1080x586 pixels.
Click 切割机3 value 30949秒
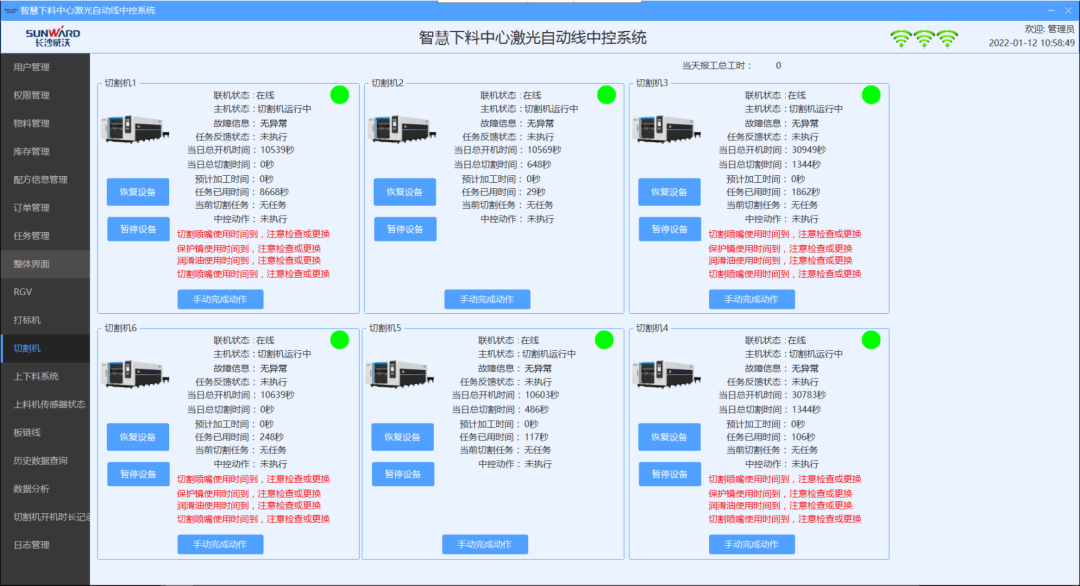click(x=809, y=150)
